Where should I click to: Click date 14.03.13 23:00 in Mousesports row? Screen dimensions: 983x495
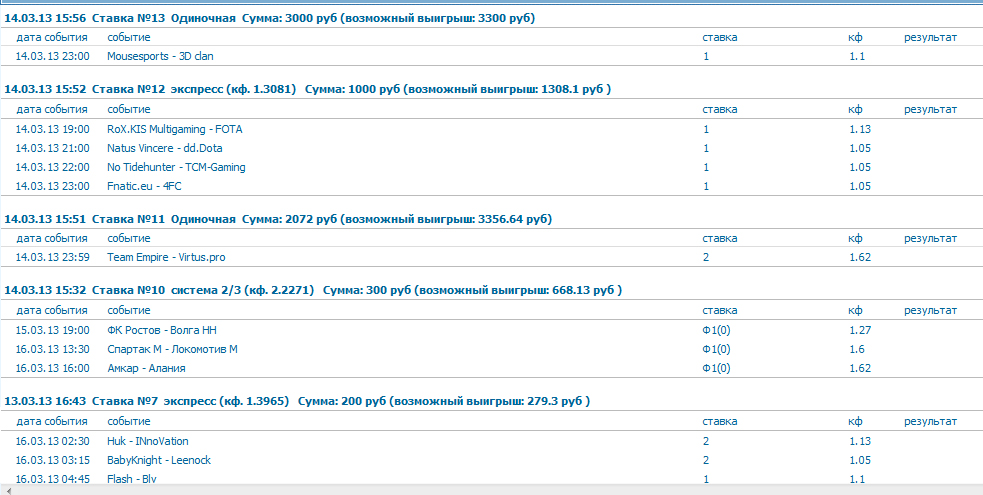pos(53,56)
